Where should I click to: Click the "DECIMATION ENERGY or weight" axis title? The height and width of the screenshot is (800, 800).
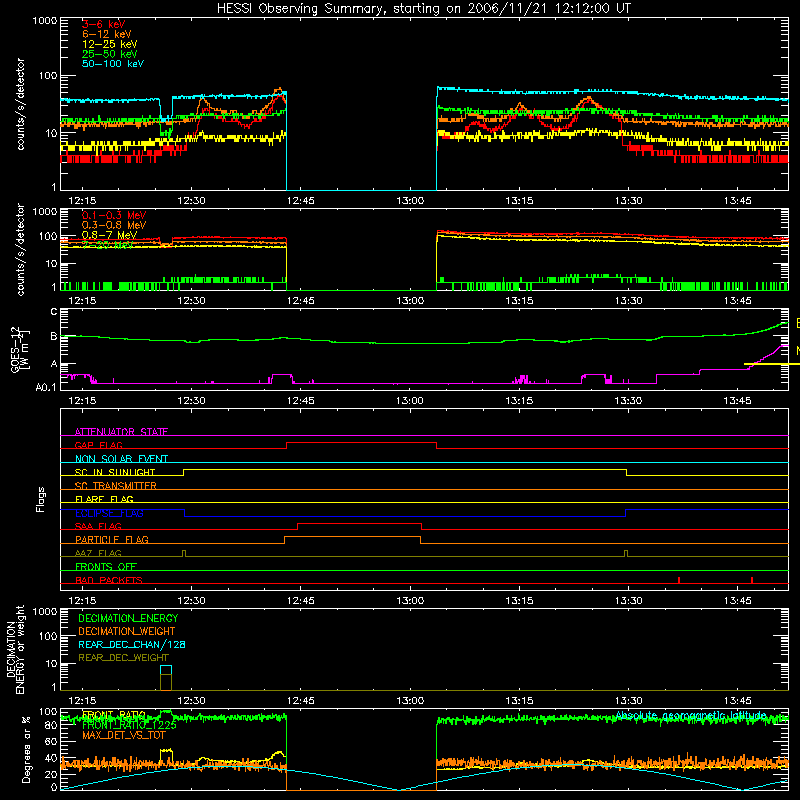[x=15, y=649]
